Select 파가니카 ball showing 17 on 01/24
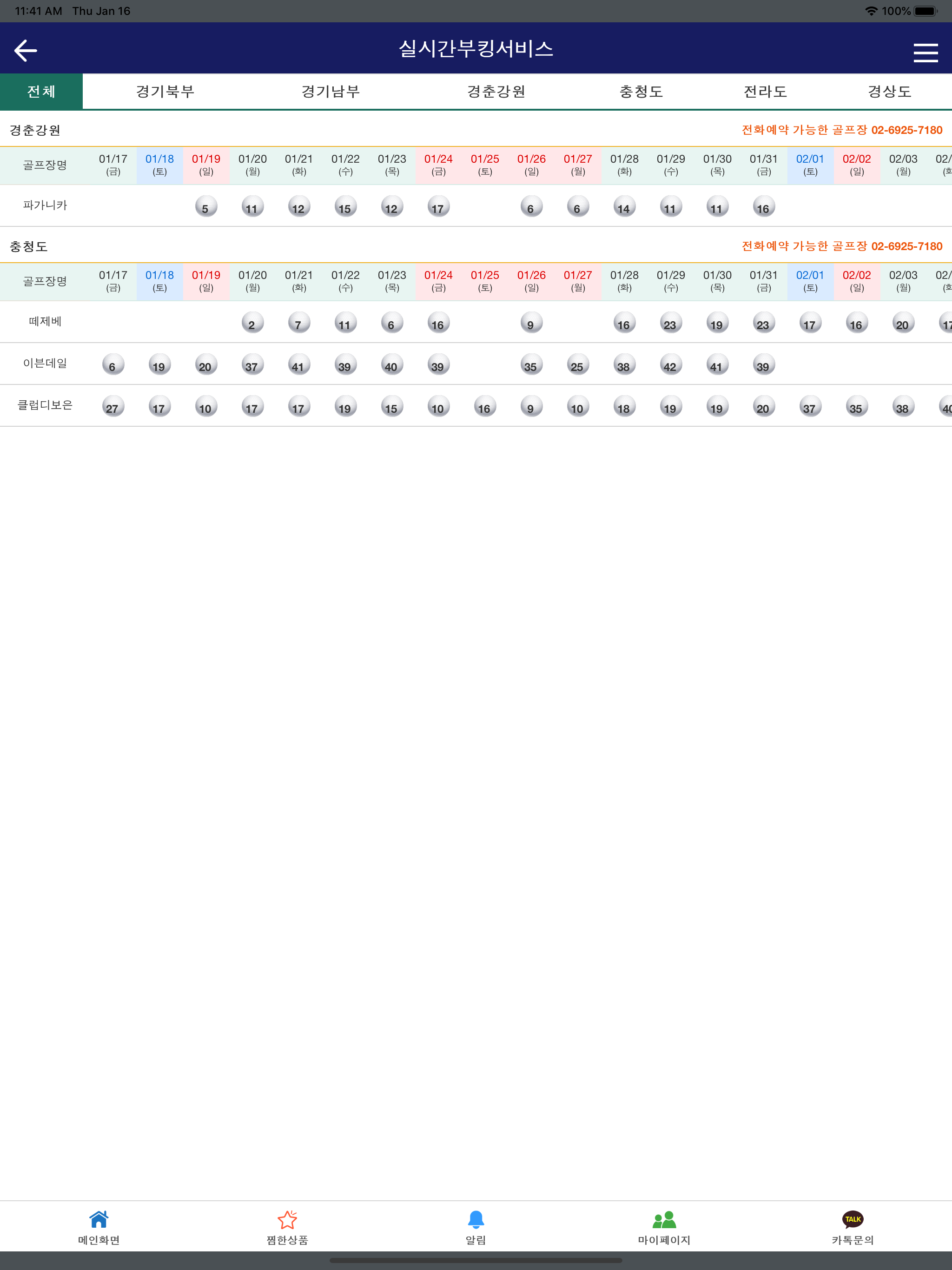952x1270 pixels. click(x=439, y=207)
